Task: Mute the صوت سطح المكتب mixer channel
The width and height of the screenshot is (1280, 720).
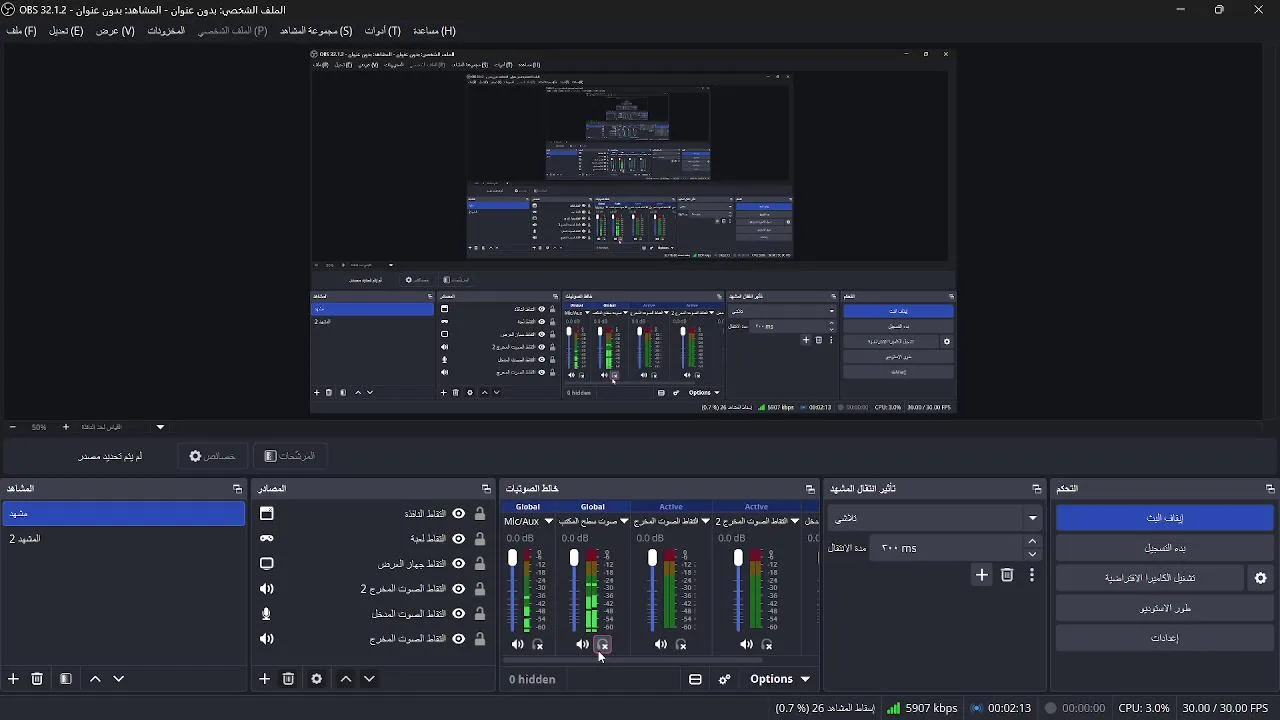Action: point(582,645)
